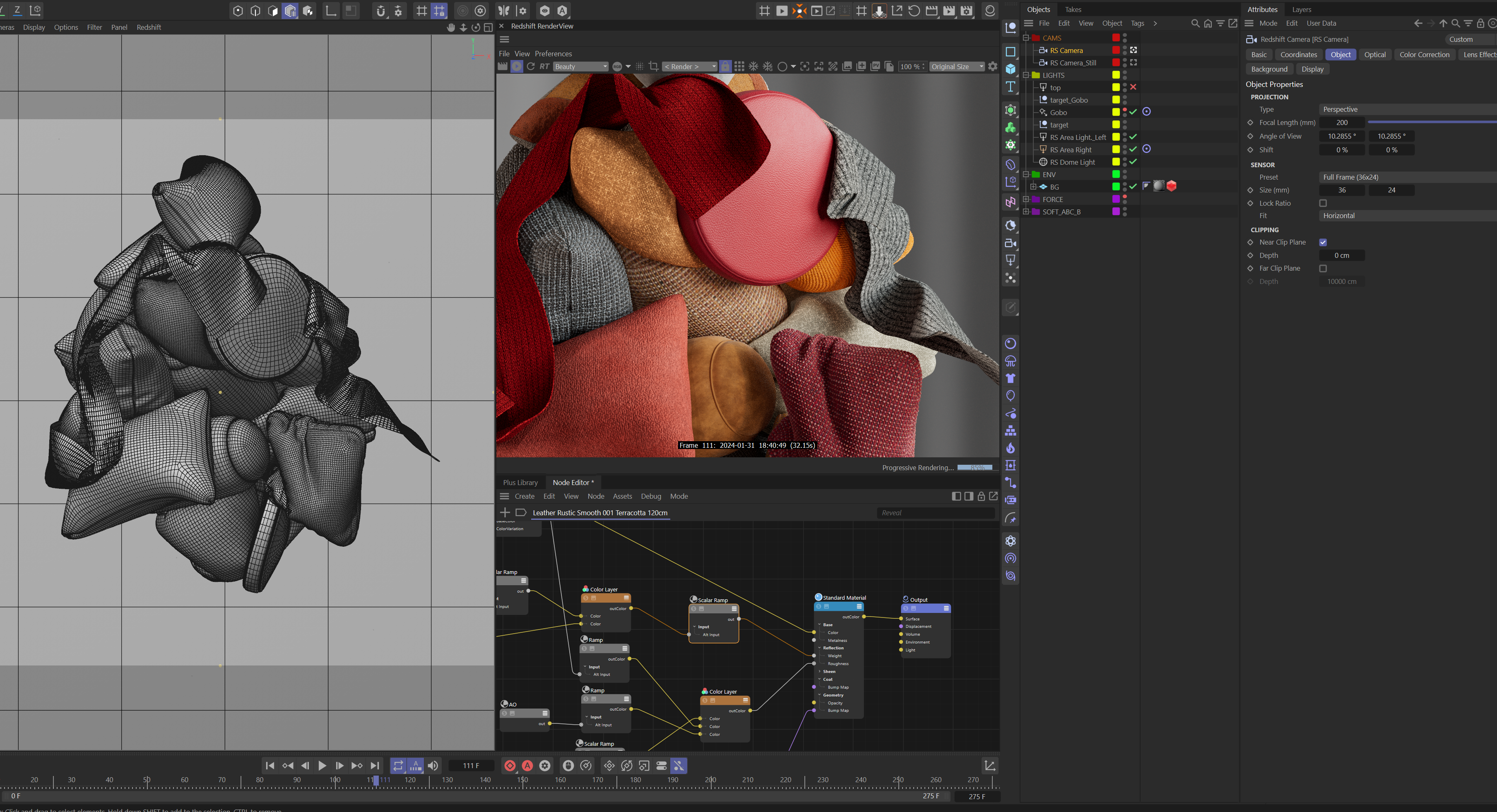1497x812 pixels.
Task: Open RenderView settings gear
Action: coord(993,67)
